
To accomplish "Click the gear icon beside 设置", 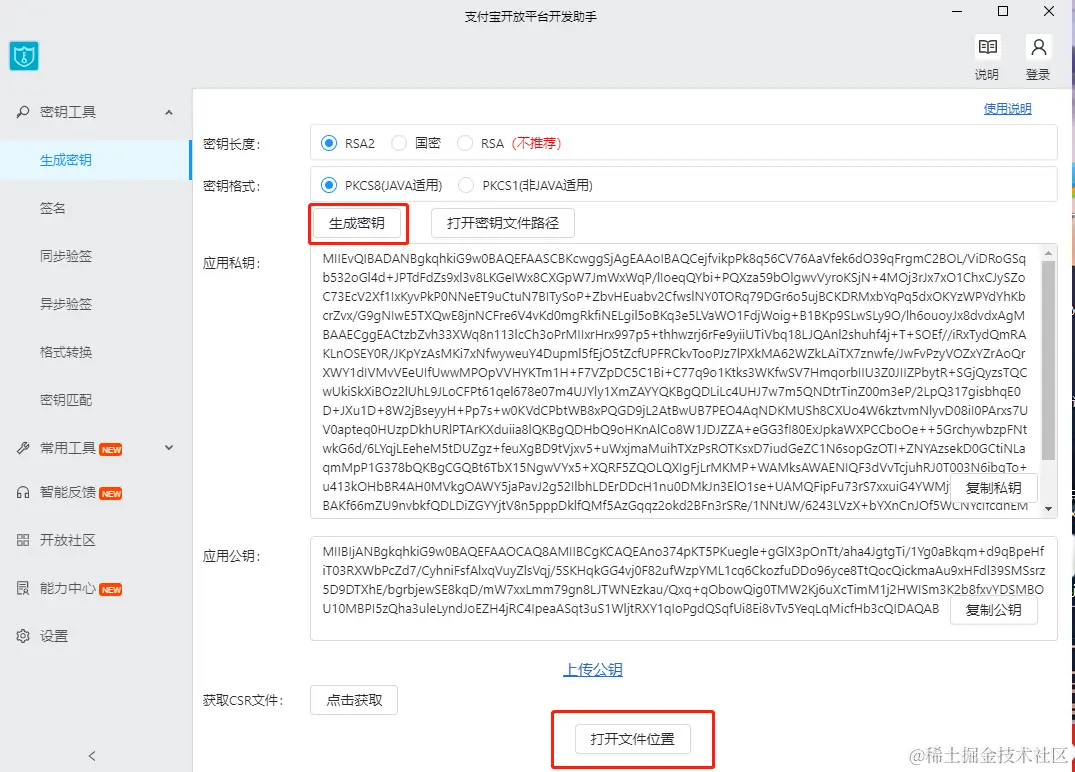I will (23, 636).
